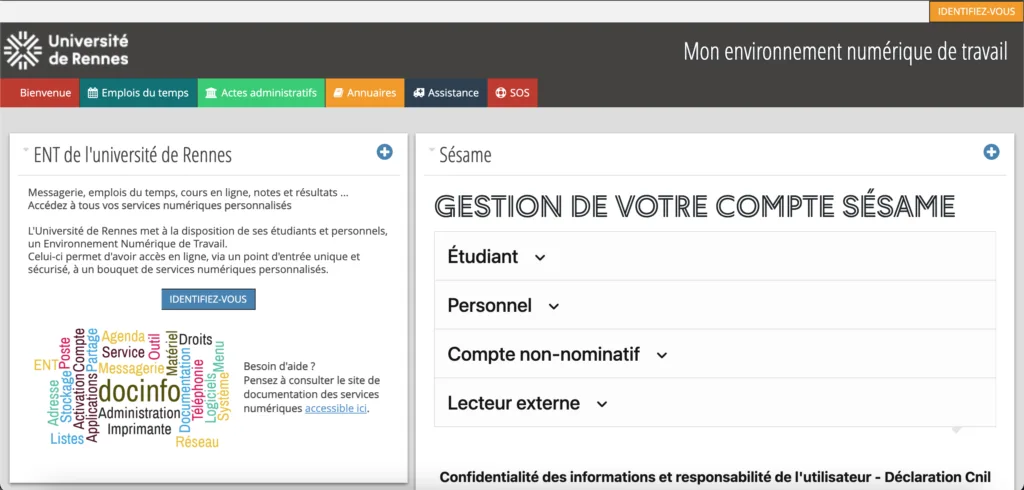The image size is (1024, 490).
Task: Click the plus icon in the Sésame panel
Action: [x=991, y=152]
